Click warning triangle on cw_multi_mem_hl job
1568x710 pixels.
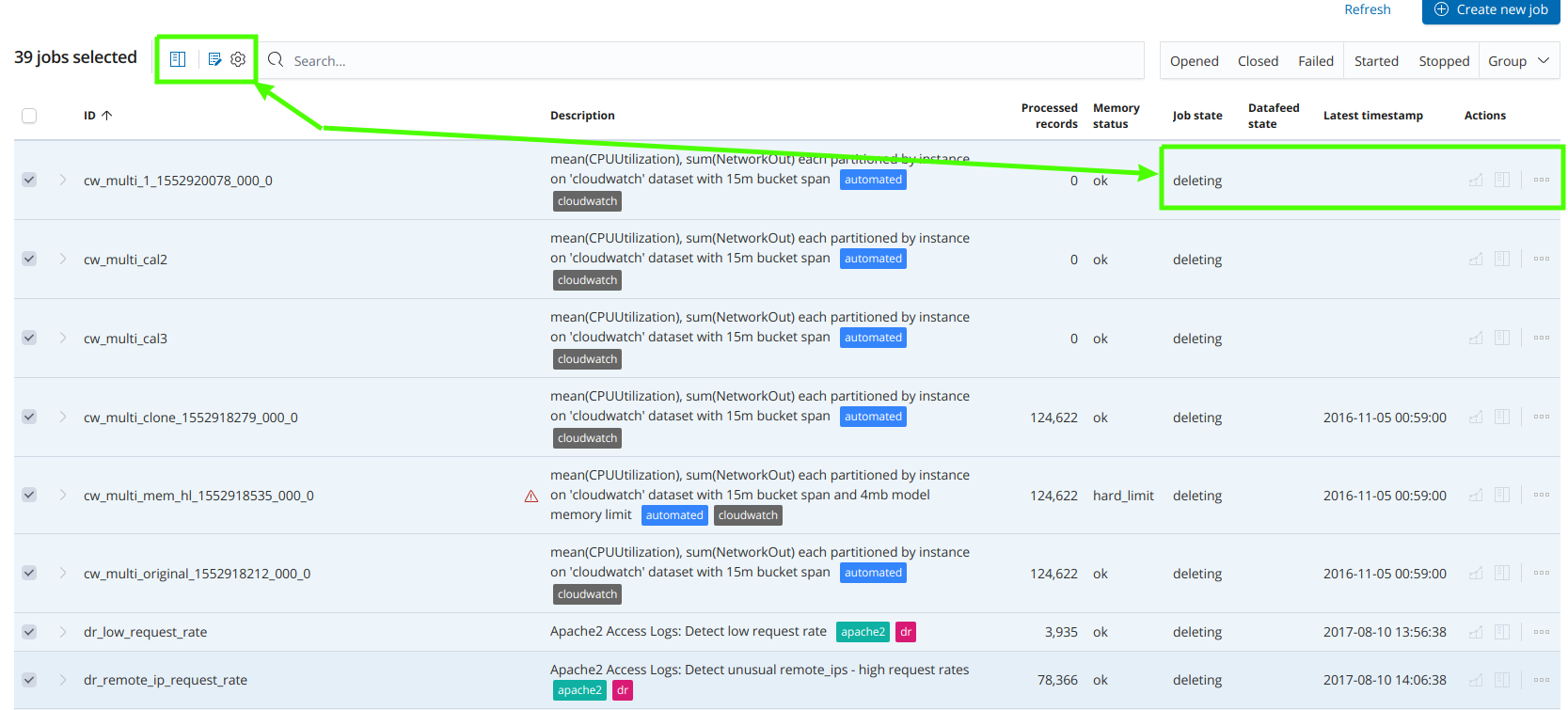click(531, 496)
